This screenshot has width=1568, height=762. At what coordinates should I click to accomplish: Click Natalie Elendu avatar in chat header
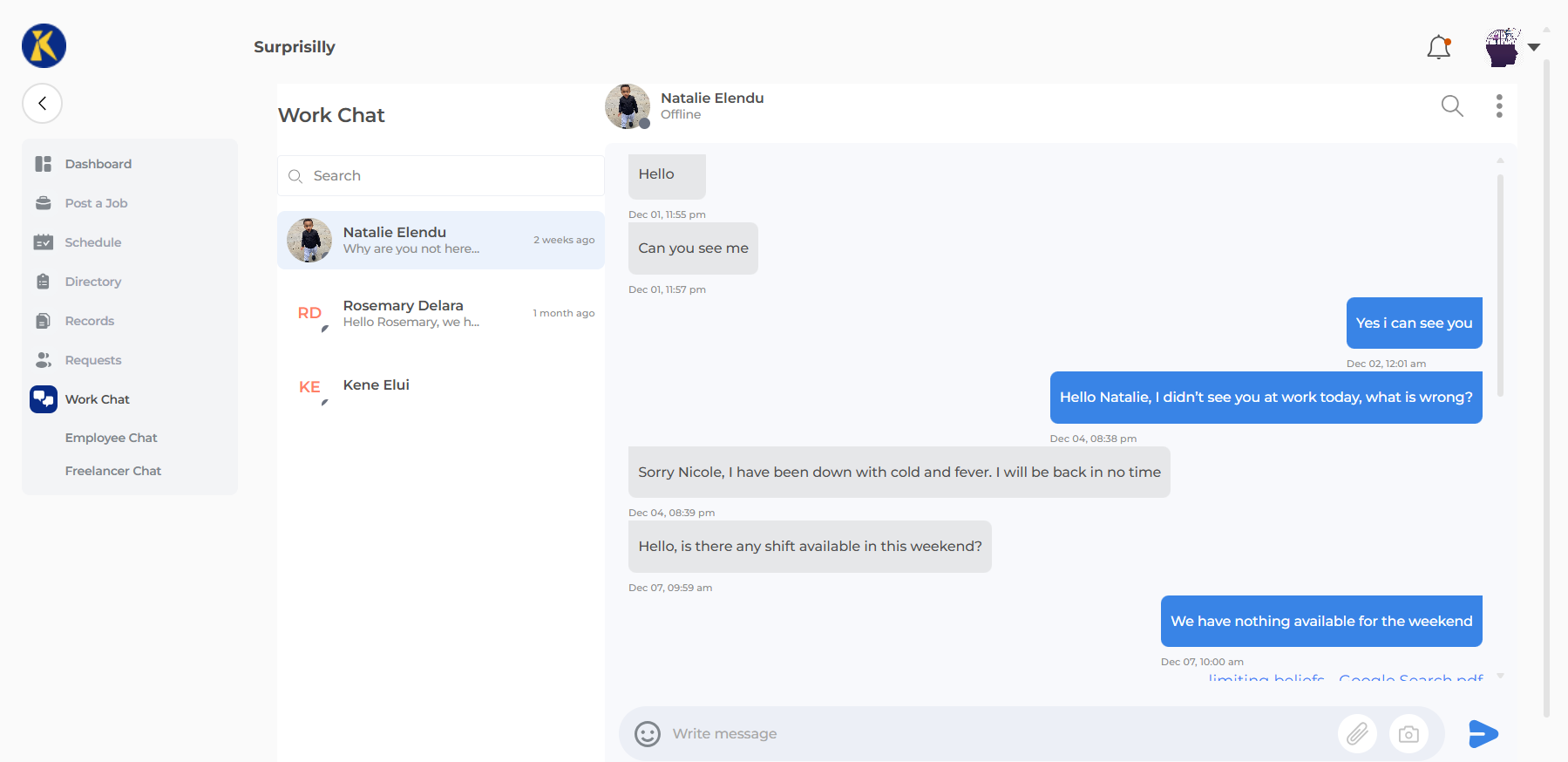[x=628, y=106]
